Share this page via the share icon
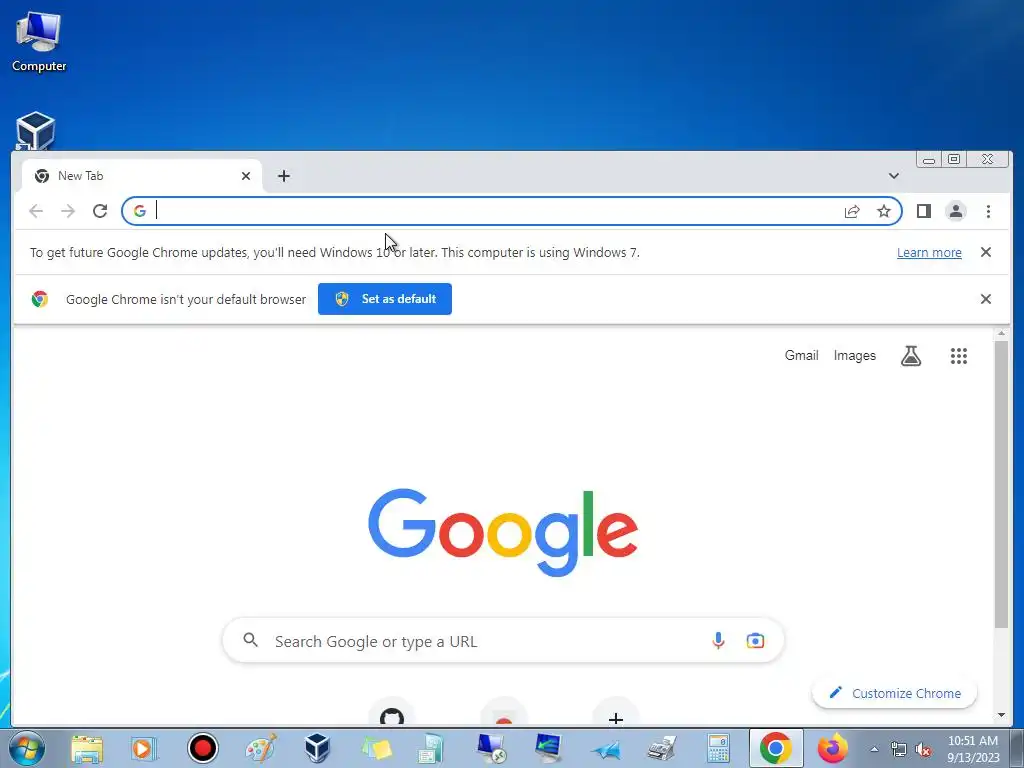The height and width of the screenshot is (768, 1024). pos(852,211)
